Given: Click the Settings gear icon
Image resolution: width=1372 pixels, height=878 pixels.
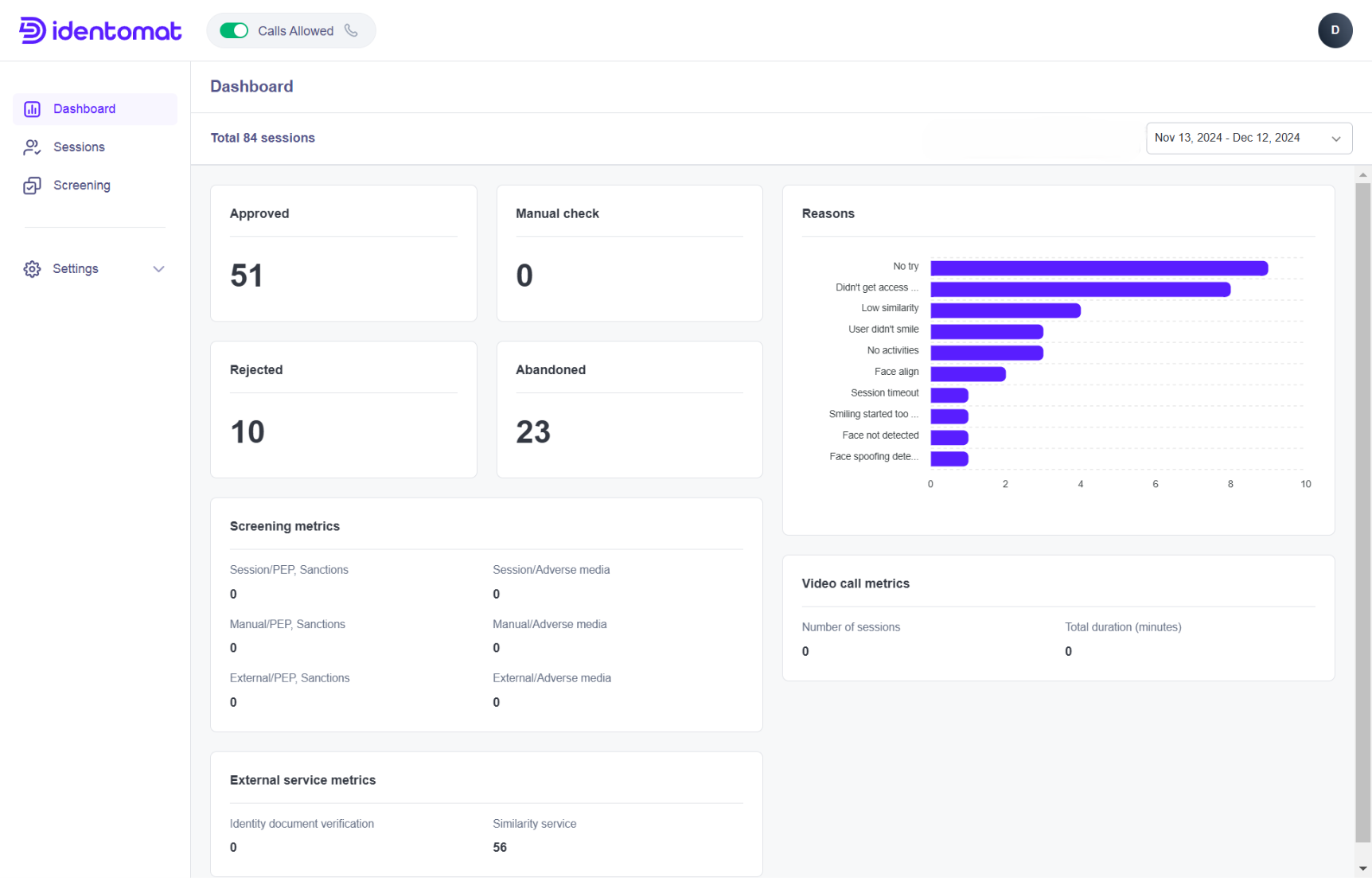Looking at the screenshot, I should click(32, 269).
